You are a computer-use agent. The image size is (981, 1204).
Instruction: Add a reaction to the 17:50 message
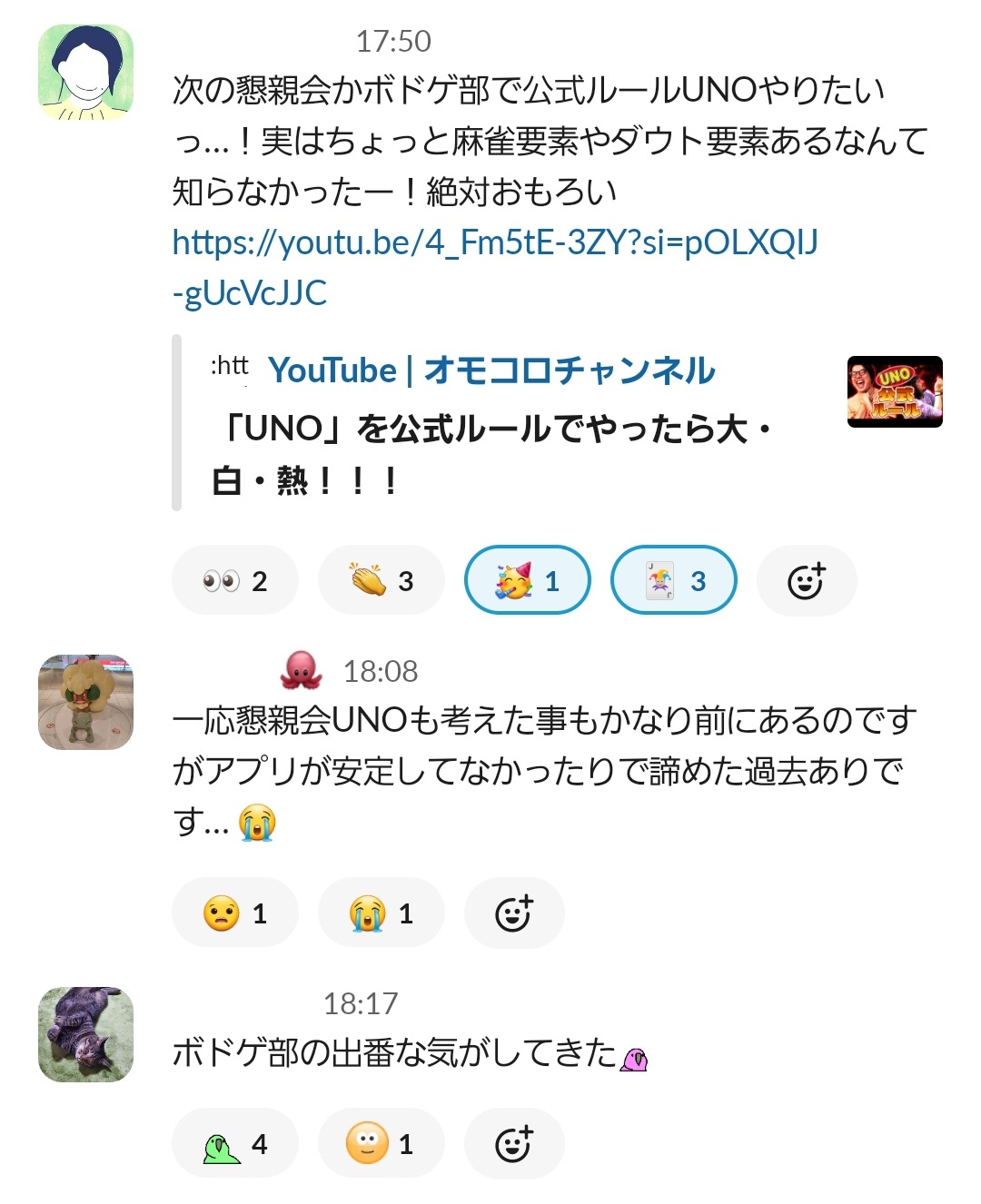[807, 580]
